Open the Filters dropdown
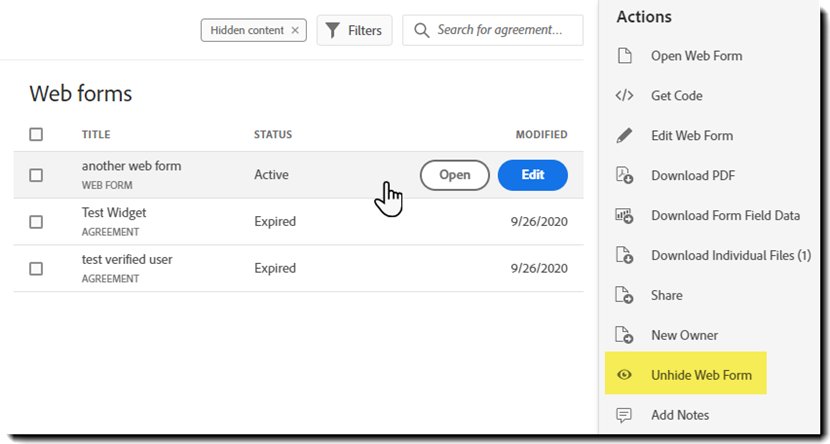 pyautogui.click(x=354, y=30)
